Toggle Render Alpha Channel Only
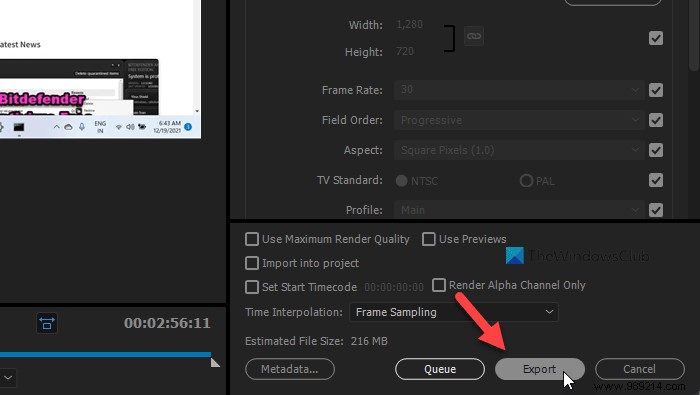The width and height of the screenshot is (700, 395). [x=439, y=285]
